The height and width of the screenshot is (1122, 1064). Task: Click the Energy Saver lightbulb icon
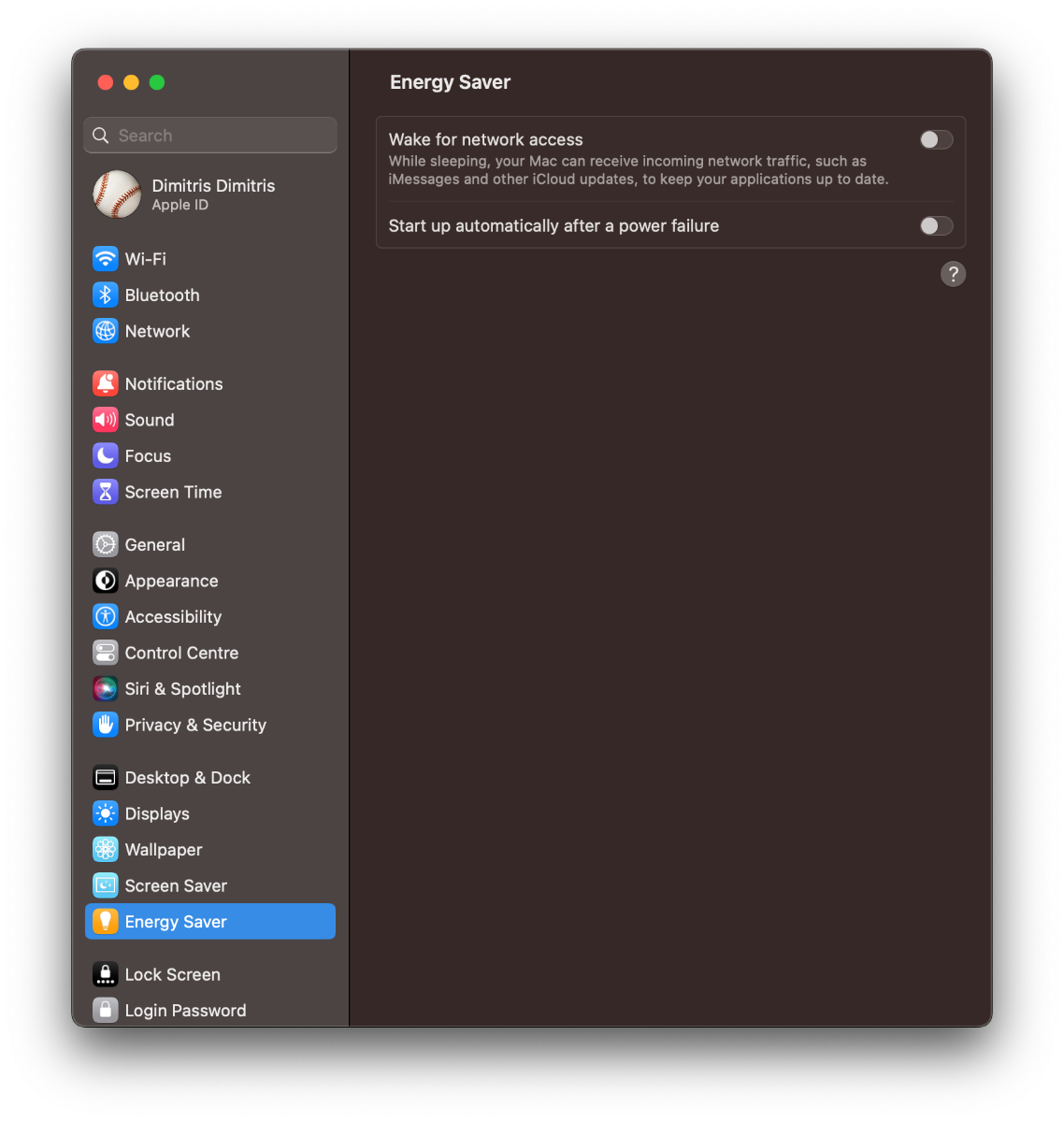[106, 922]
